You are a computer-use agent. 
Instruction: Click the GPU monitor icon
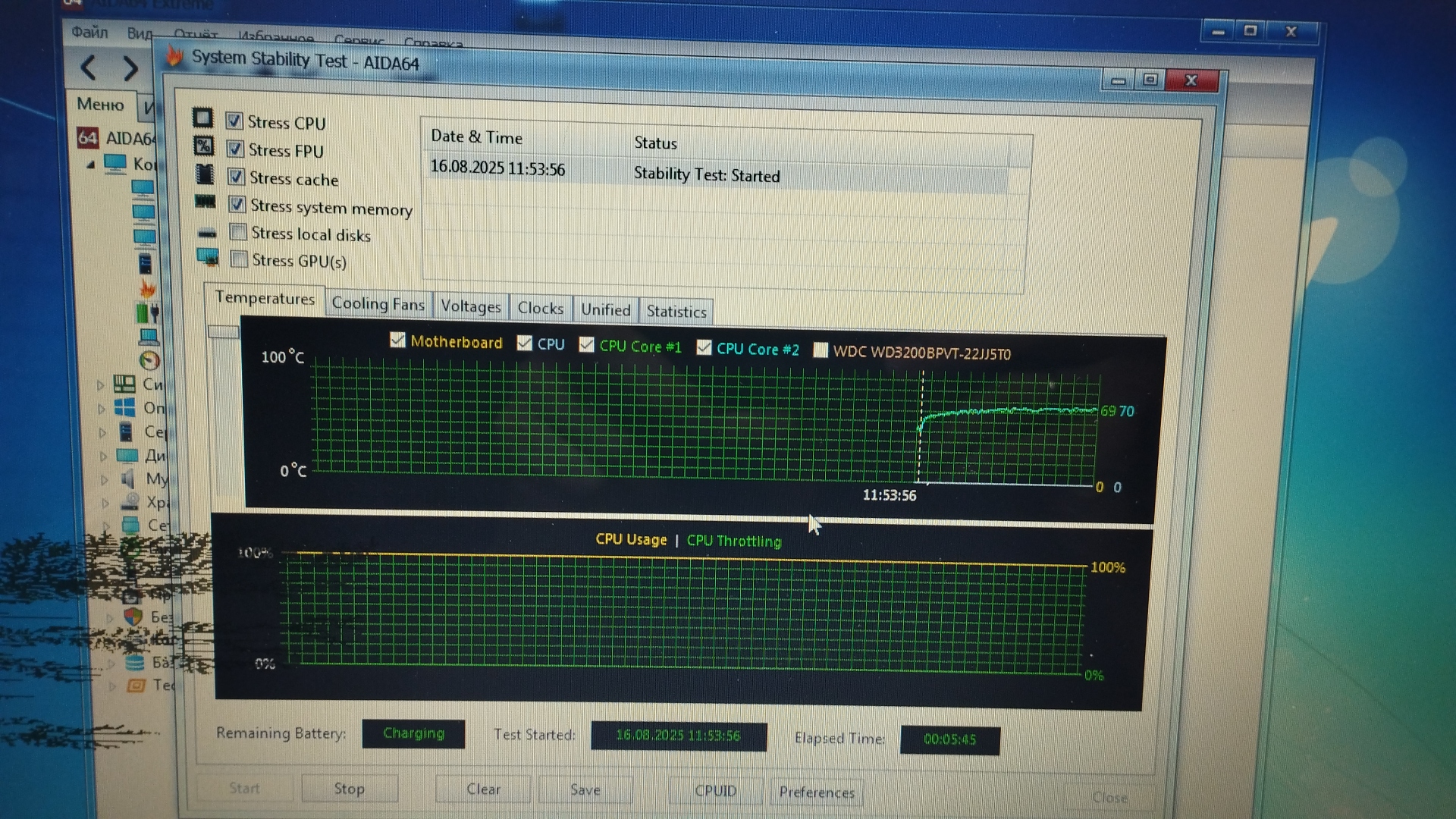[x=207, y=257]
